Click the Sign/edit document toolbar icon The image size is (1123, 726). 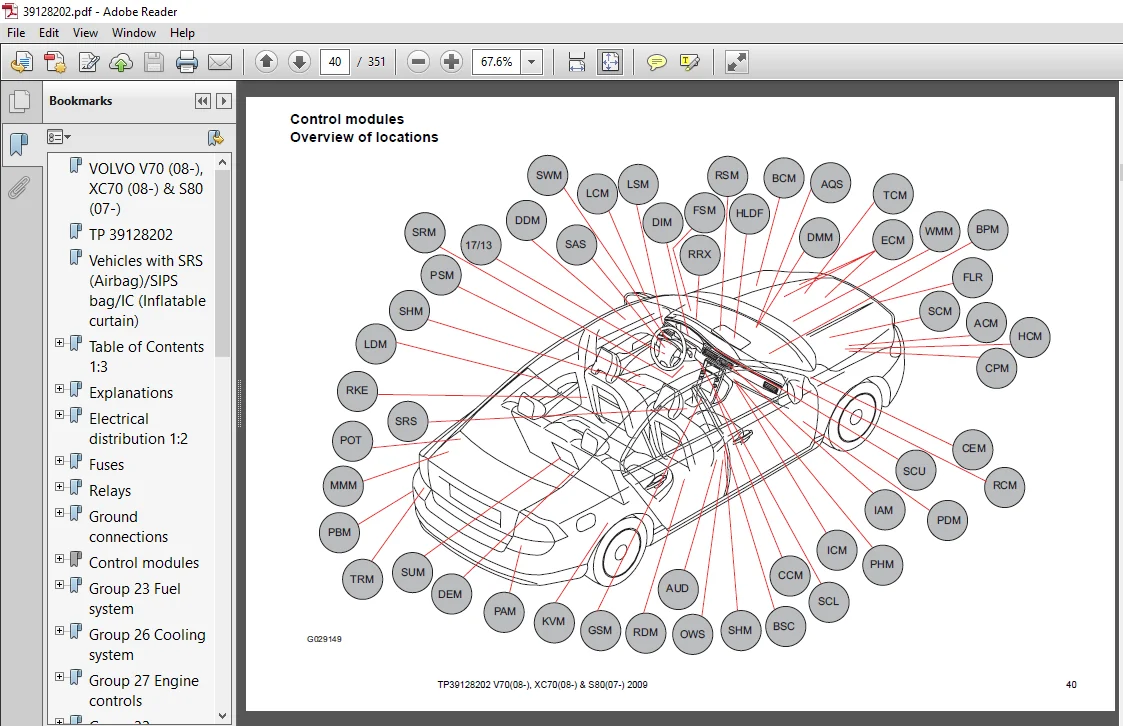(89, 62)
